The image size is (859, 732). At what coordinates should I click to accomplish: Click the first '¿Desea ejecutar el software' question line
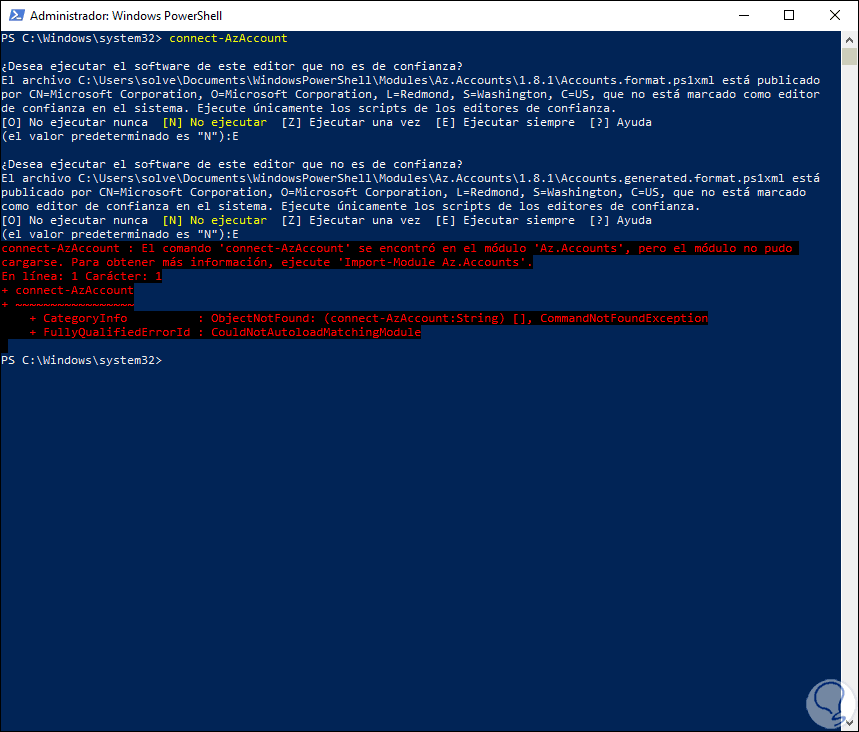(232, 66)
